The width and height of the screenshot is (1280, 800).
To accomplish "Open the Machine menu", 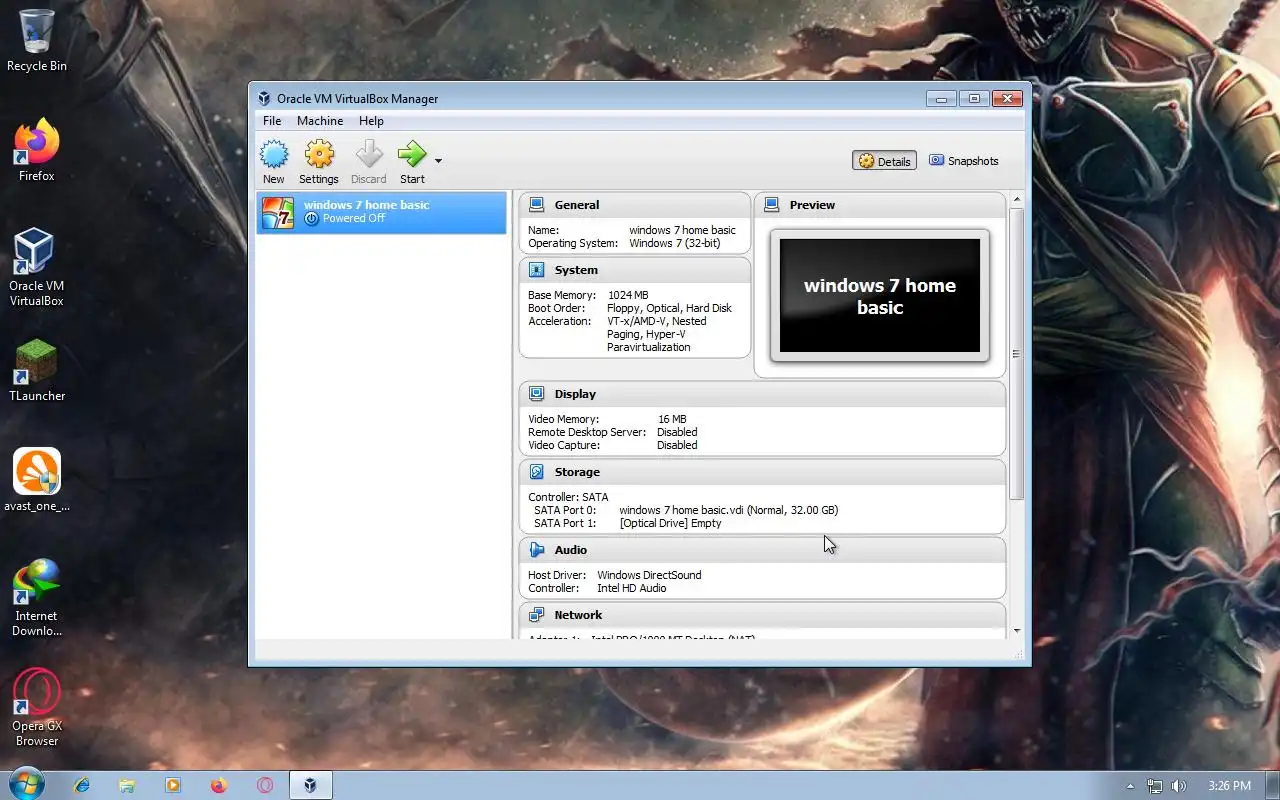I will 320,121.
